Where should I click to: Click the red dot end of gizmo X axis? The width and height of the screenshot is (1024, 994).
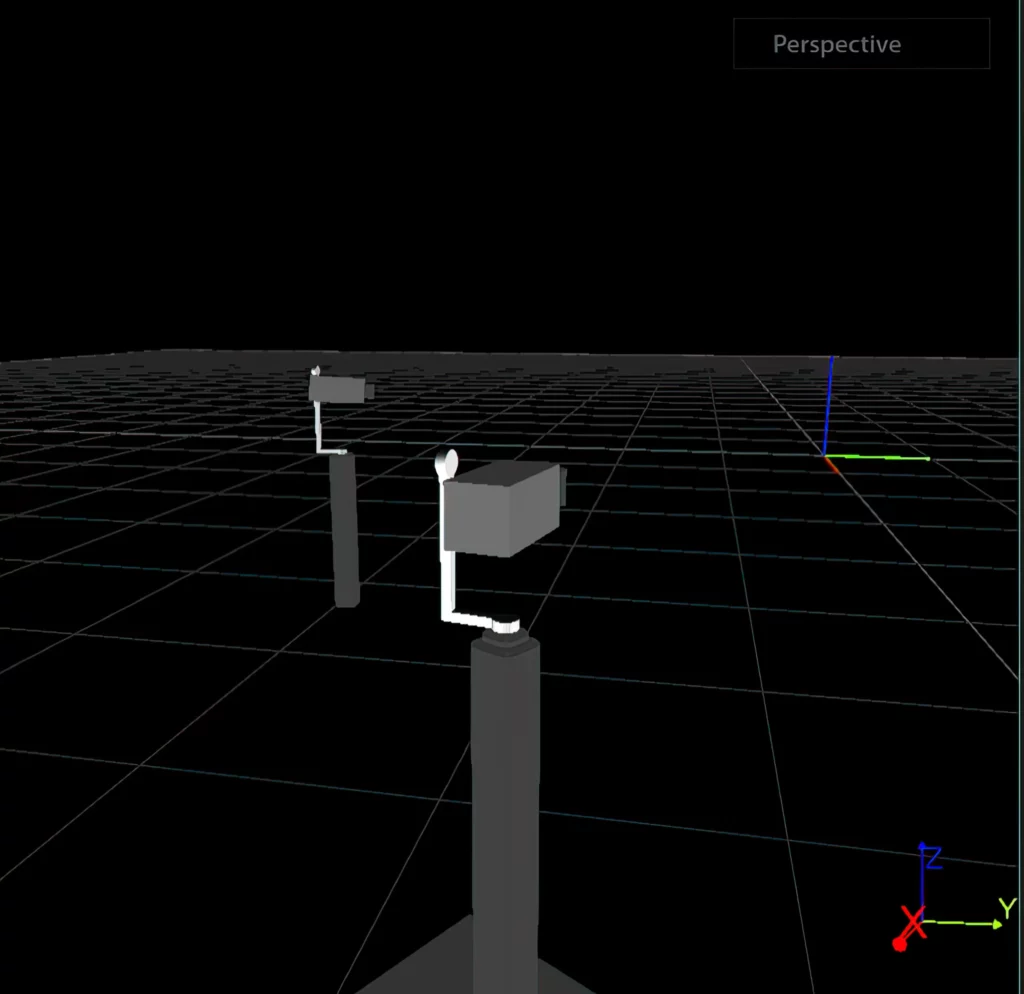899,944
